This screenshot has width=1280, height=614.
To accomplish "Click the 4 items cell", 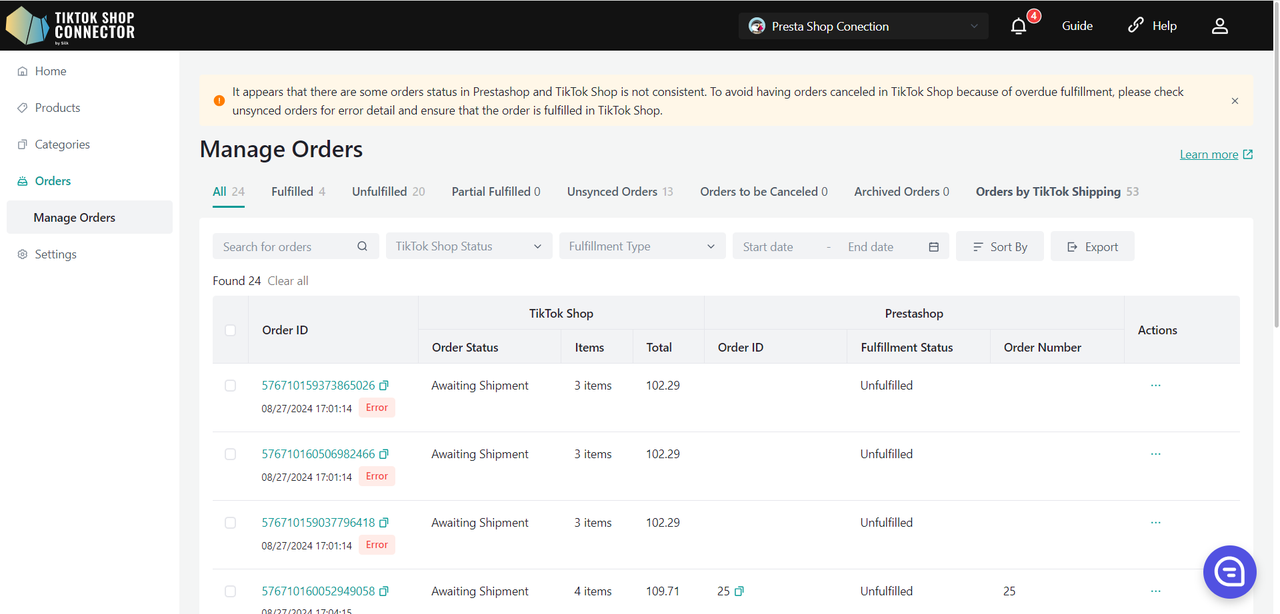I will click(x=593, y=591).
